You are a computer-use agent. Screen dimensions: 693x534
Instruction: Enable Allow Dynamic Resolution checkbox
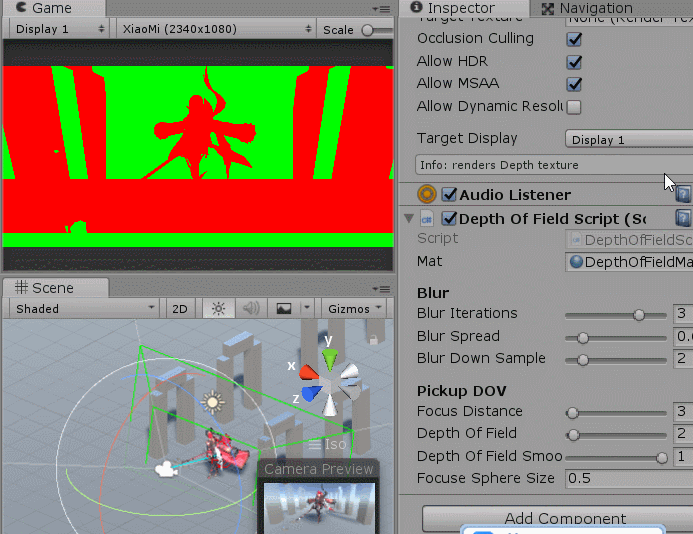click(x=574, y=107)
